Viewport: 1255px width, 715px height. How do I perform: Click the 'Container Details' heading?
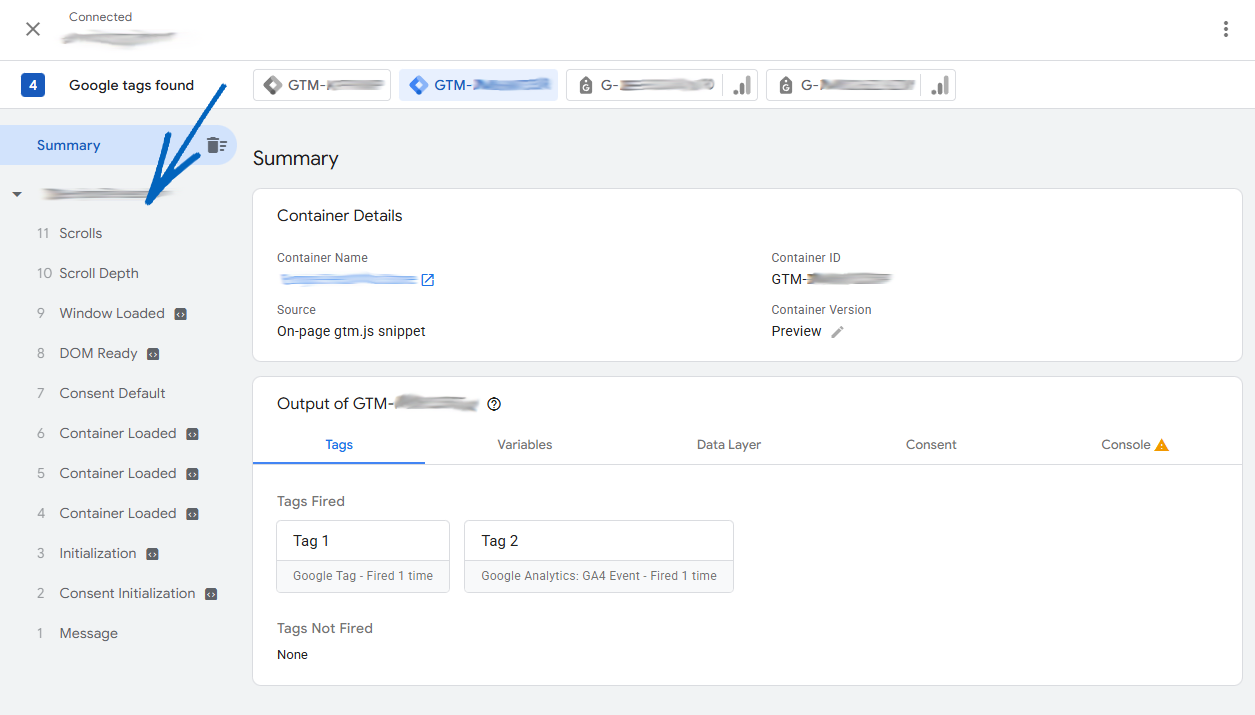340,216
